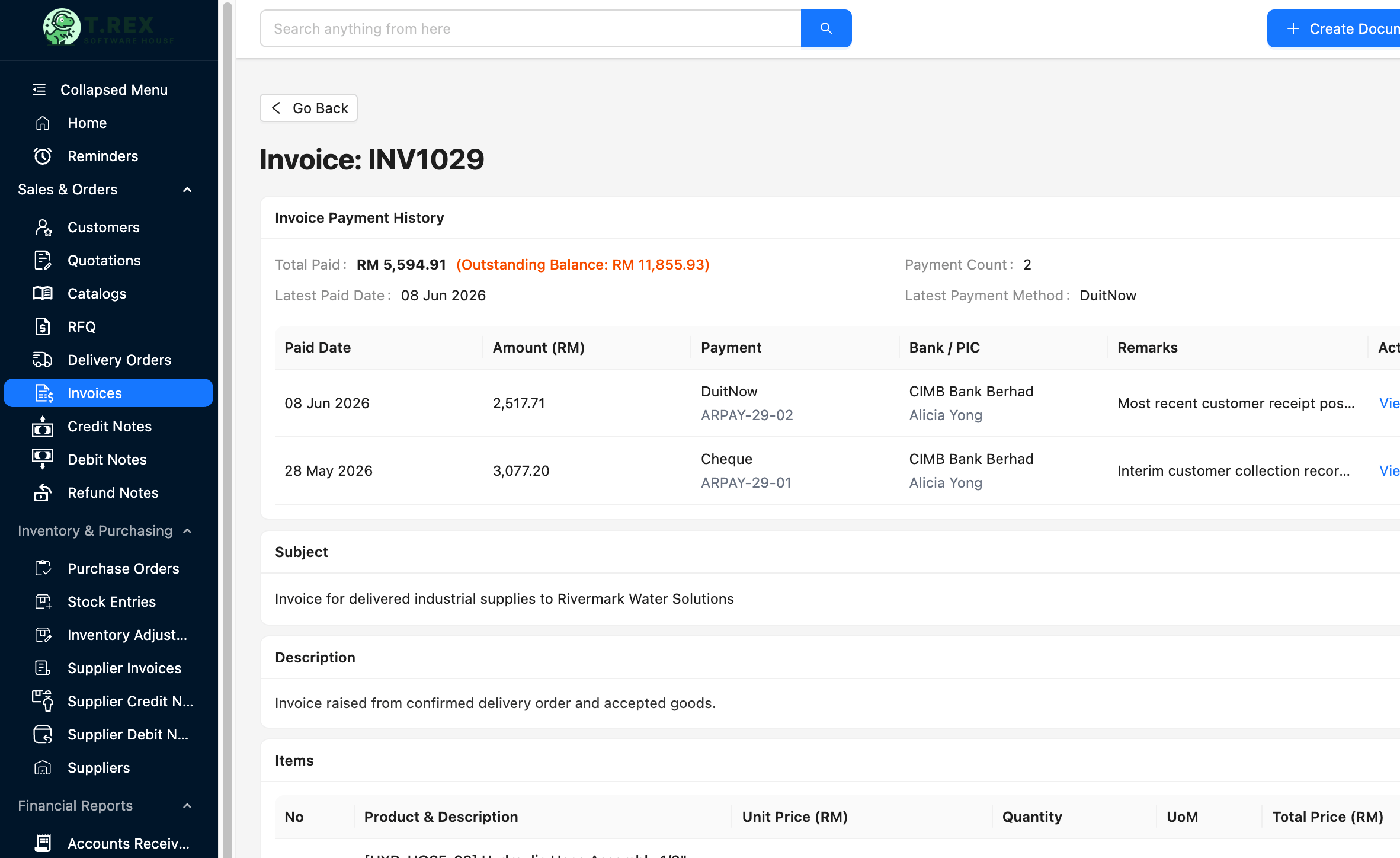Collapse the Inventory & Purchasing section
The height and width of the screenshot is (858, 1400).
click(x=187, y=531)
